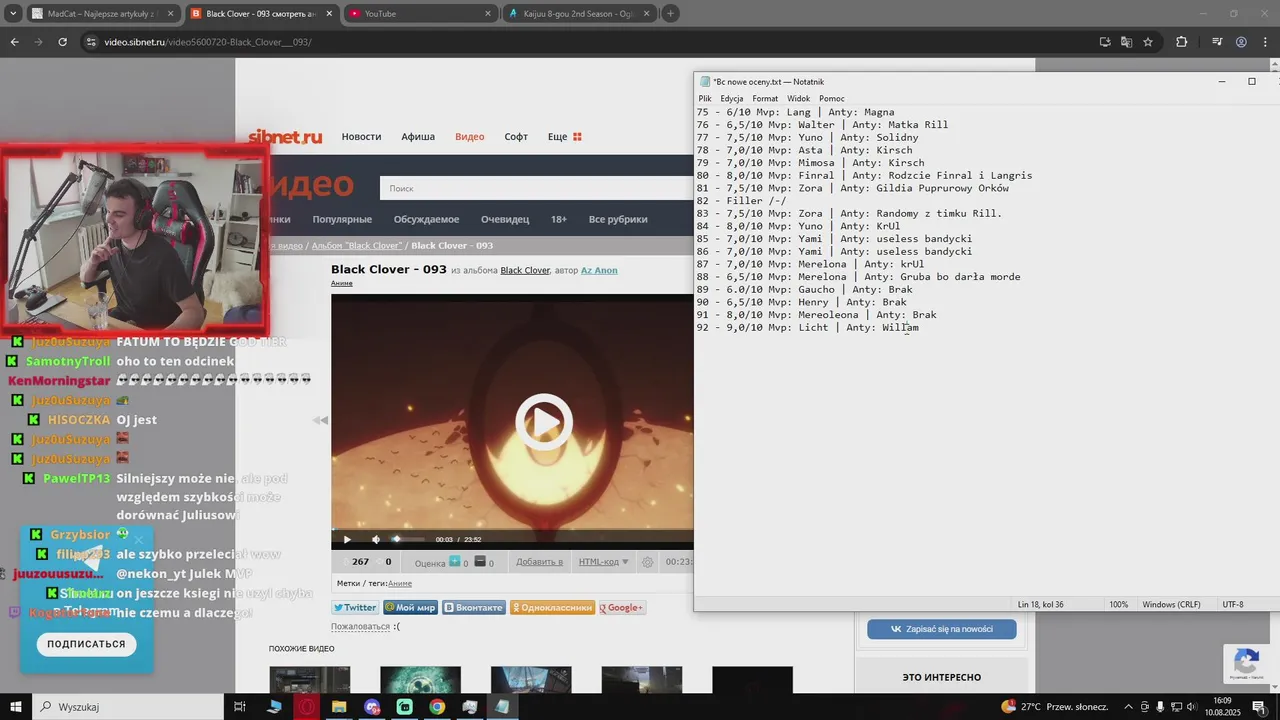
Task: Click the sibnet.ru logo
Action: (x=285, y=137)
